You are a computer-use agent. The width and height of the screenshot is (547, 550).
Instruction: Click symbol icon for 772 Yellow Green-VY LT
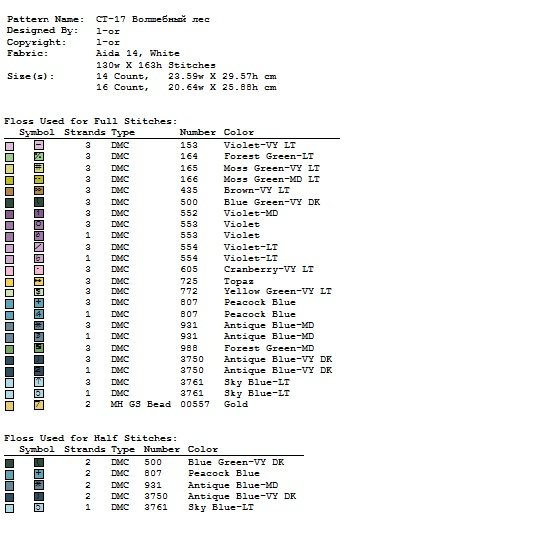[39, 292]
